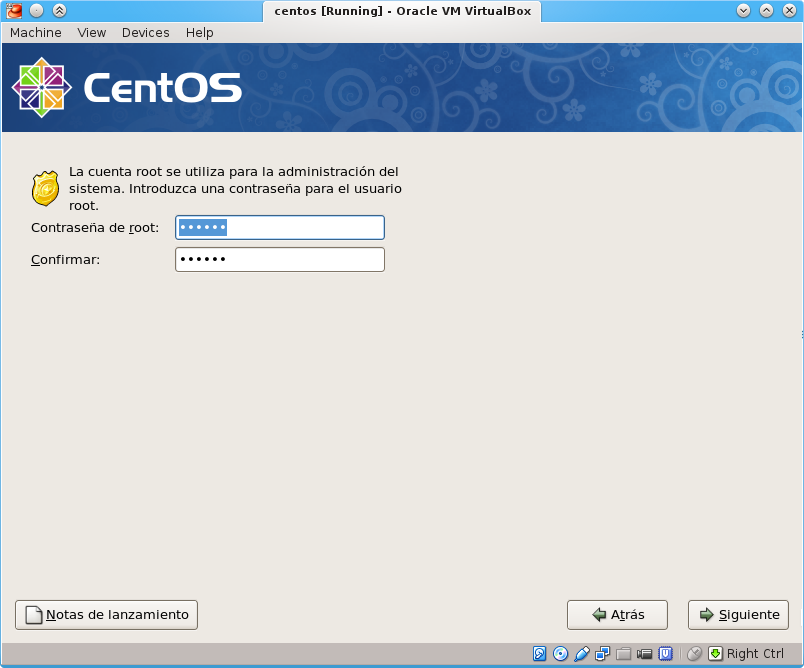Click the root account description paragraph
The image size is (804, 668).
click(x=235, y=189)
